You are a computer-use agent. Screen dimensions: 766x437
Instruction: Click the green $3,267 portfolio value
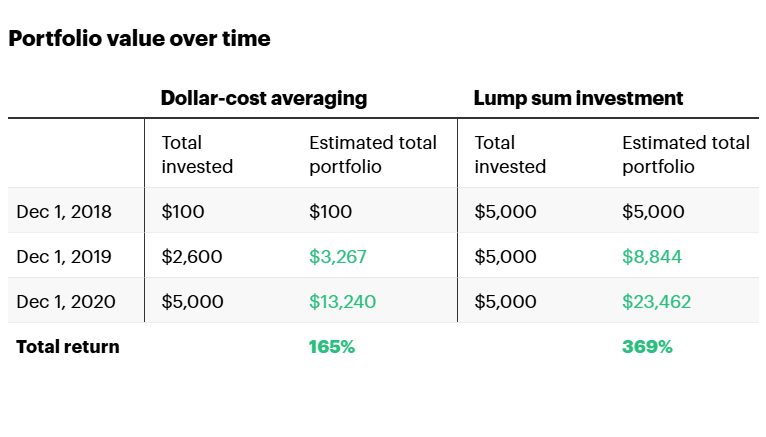(x=338, y=257)
